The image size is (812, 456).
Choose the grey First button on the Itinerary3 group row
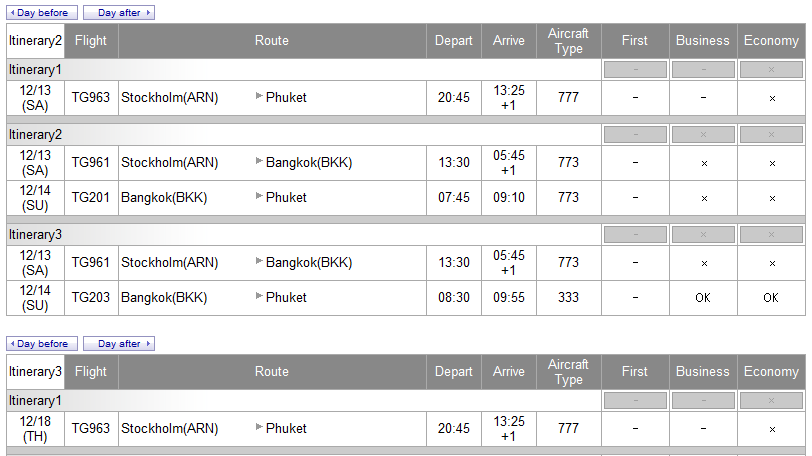pos(635,234)
